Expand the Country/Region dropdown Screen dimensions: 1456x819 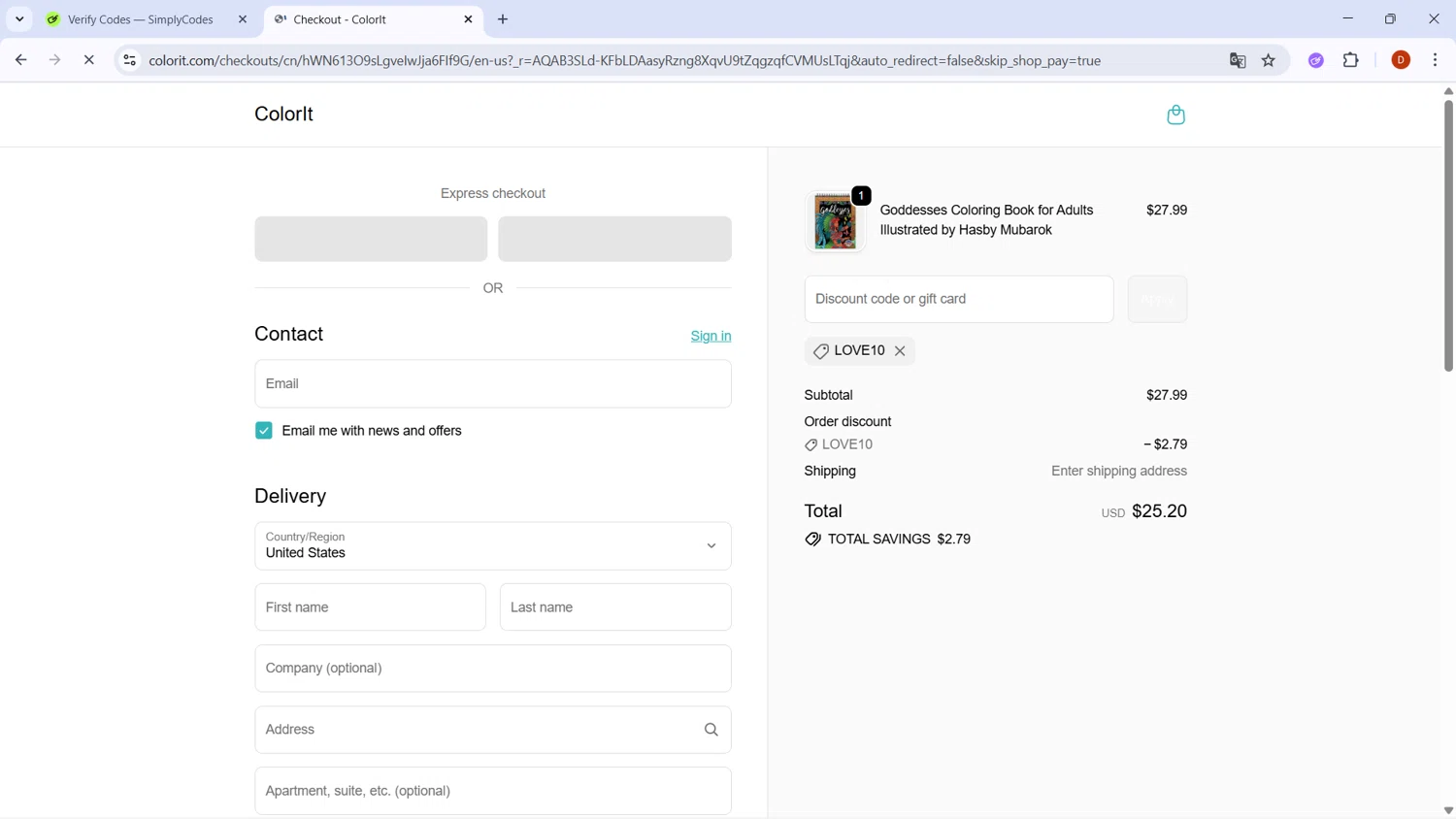[x=493, y=546]
